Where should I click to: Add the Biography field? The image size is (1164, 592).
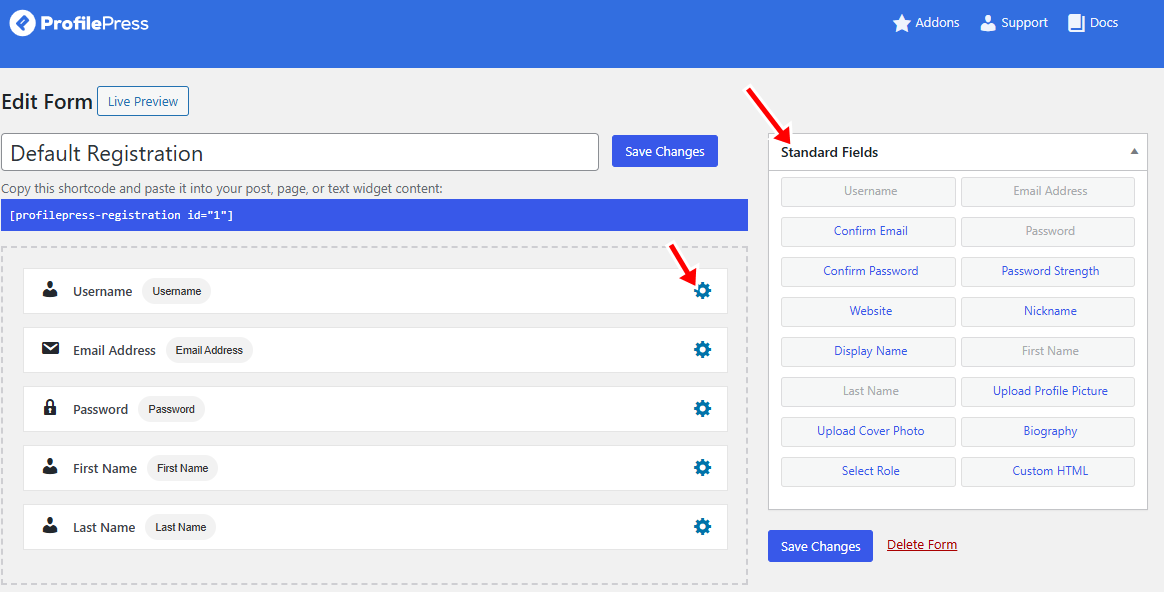point(1048,432)
